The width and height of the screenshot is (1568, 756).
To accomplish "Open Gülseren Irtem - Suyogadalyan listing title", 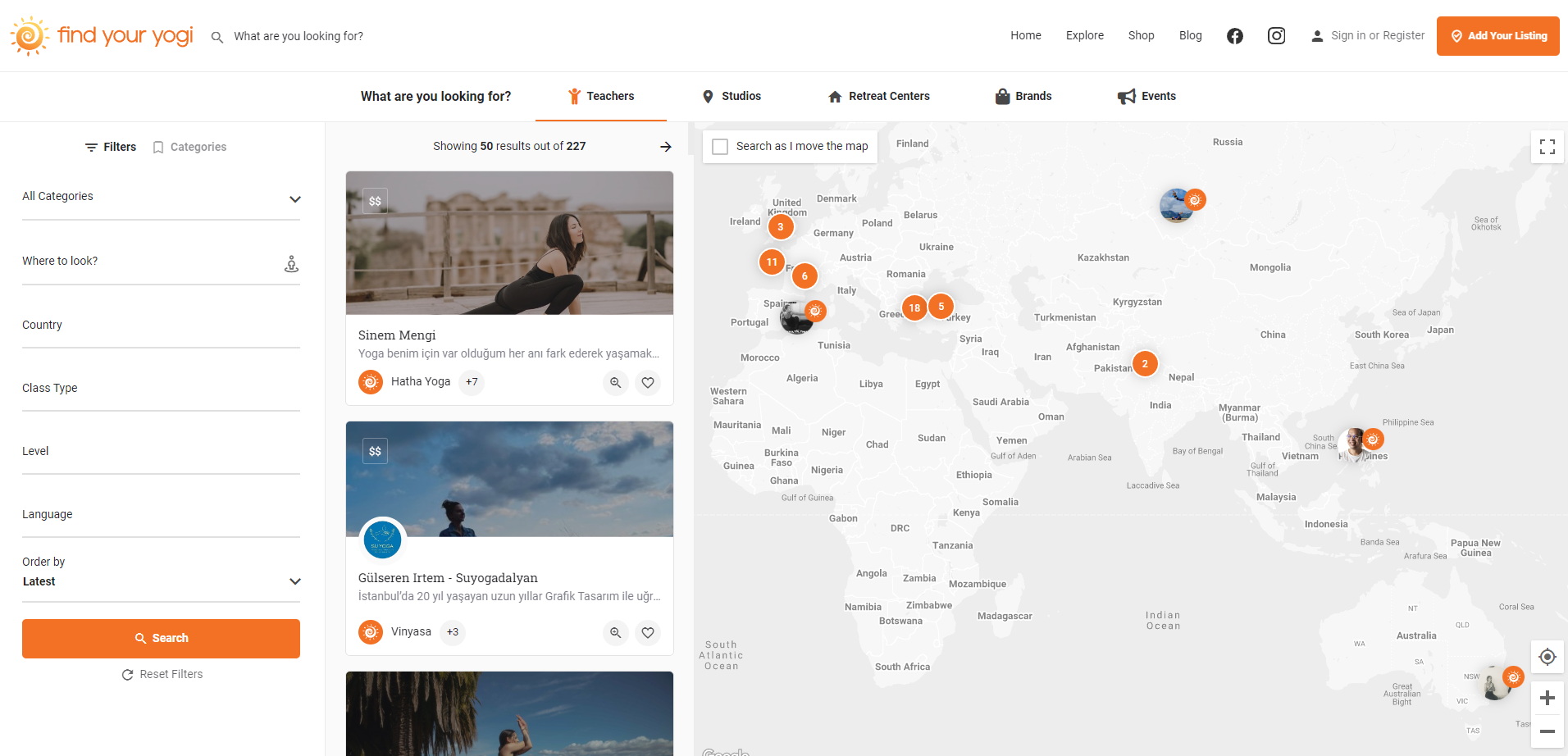I will point(448,578).
